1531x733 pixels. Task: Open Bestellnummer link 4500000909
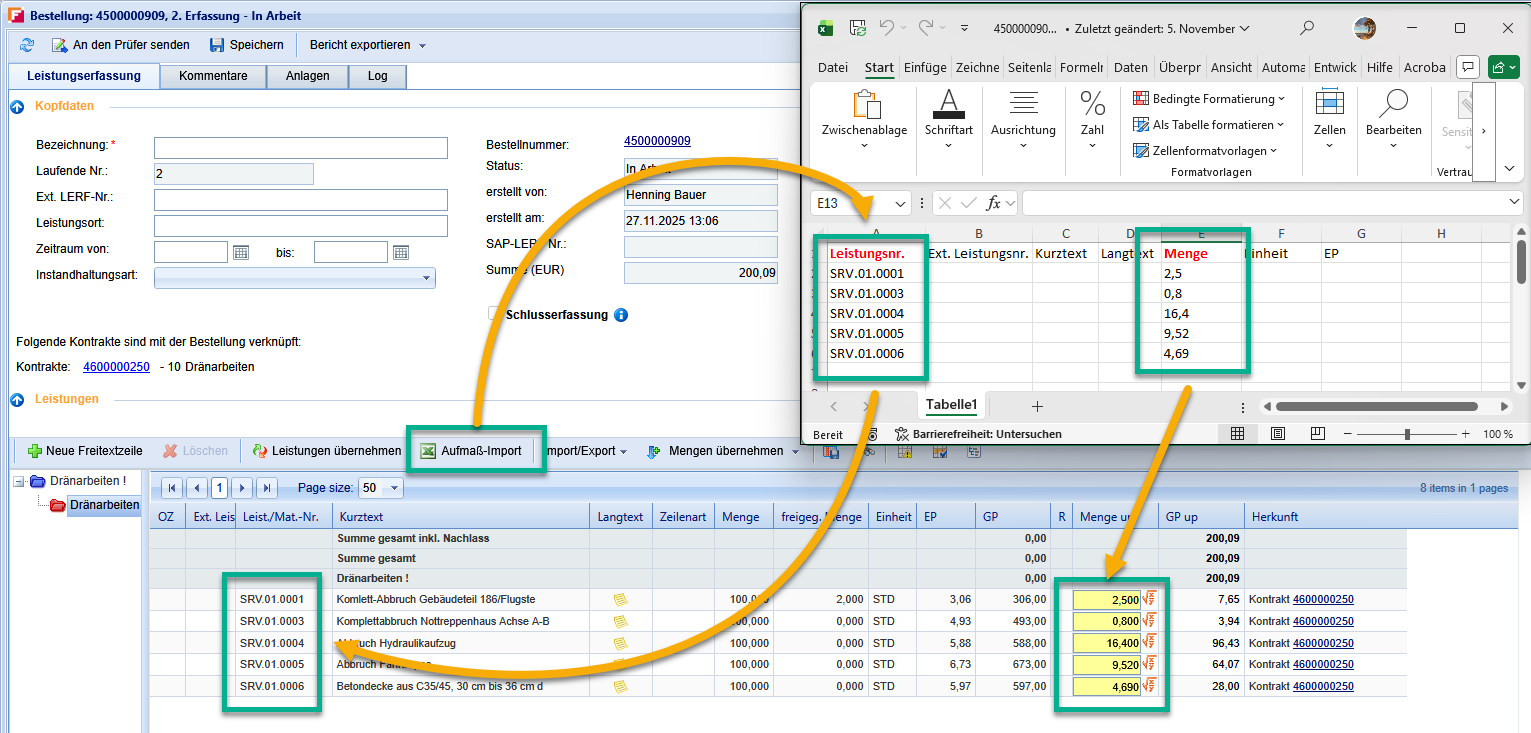pyautogui.click(x=657, y=141)
